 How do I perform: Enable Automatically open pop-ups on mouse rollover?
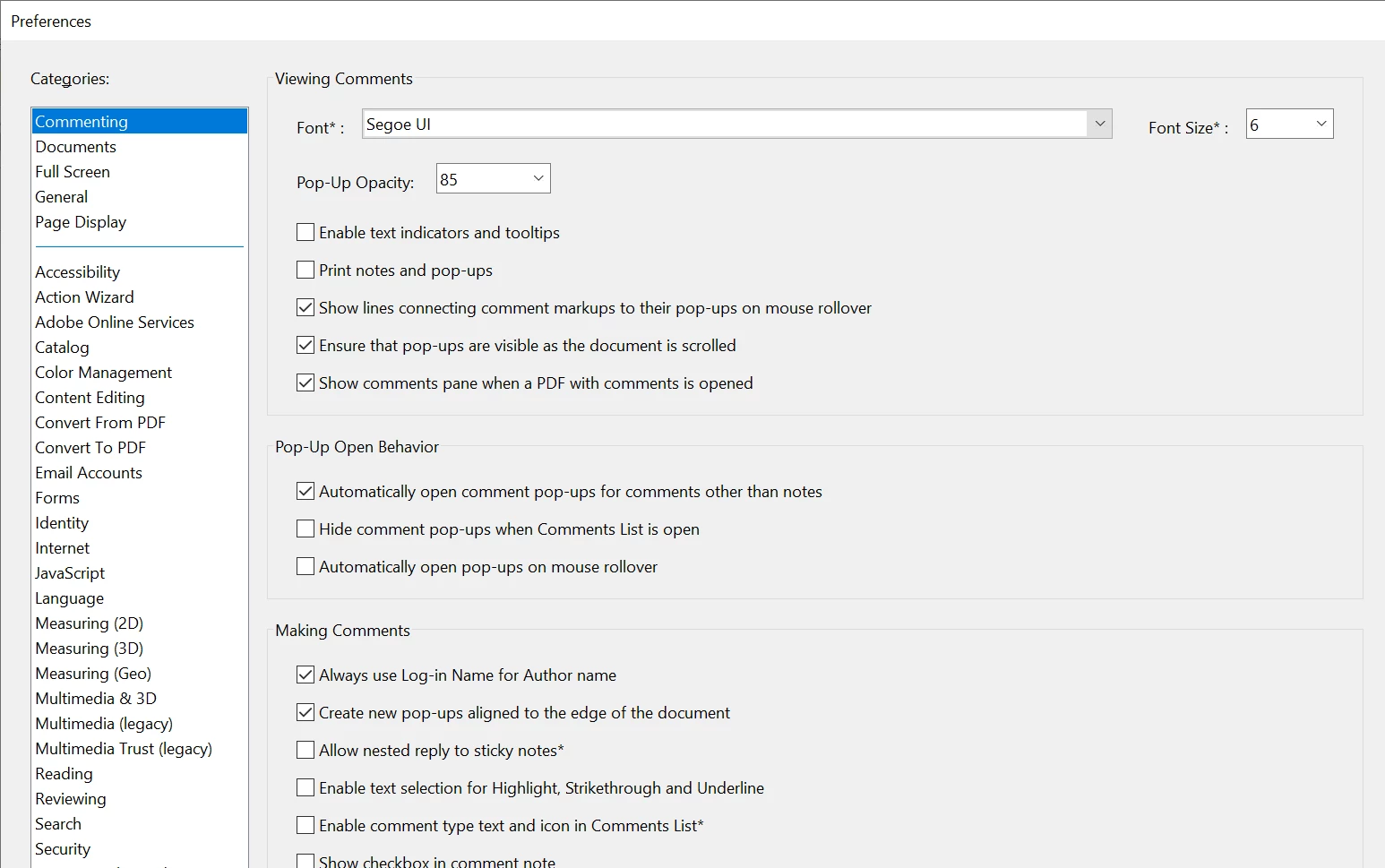[x=305, y=567]
